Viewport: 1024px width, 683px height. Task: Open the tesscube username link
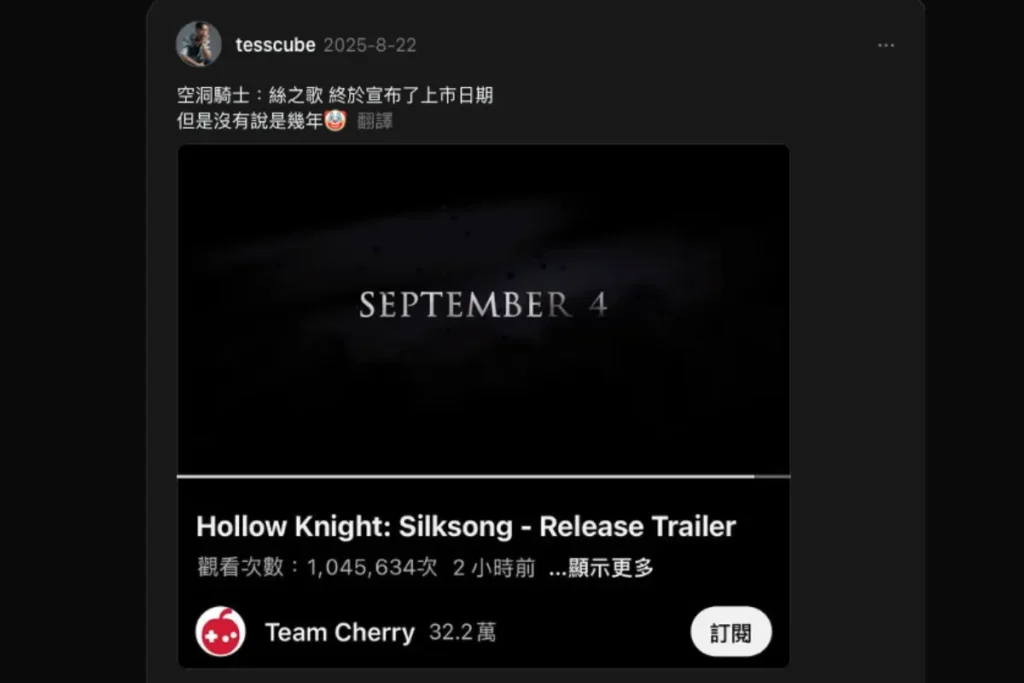coord(275,45)
